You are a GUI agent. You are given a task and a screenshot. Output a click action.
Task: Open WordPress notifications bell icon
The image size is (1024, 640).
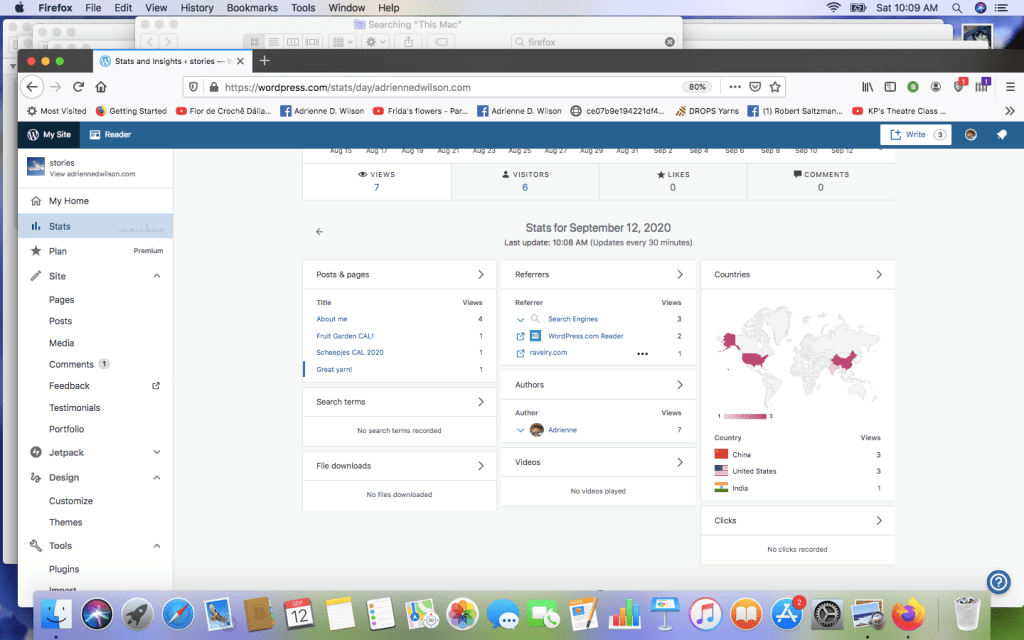point(1001,134)
